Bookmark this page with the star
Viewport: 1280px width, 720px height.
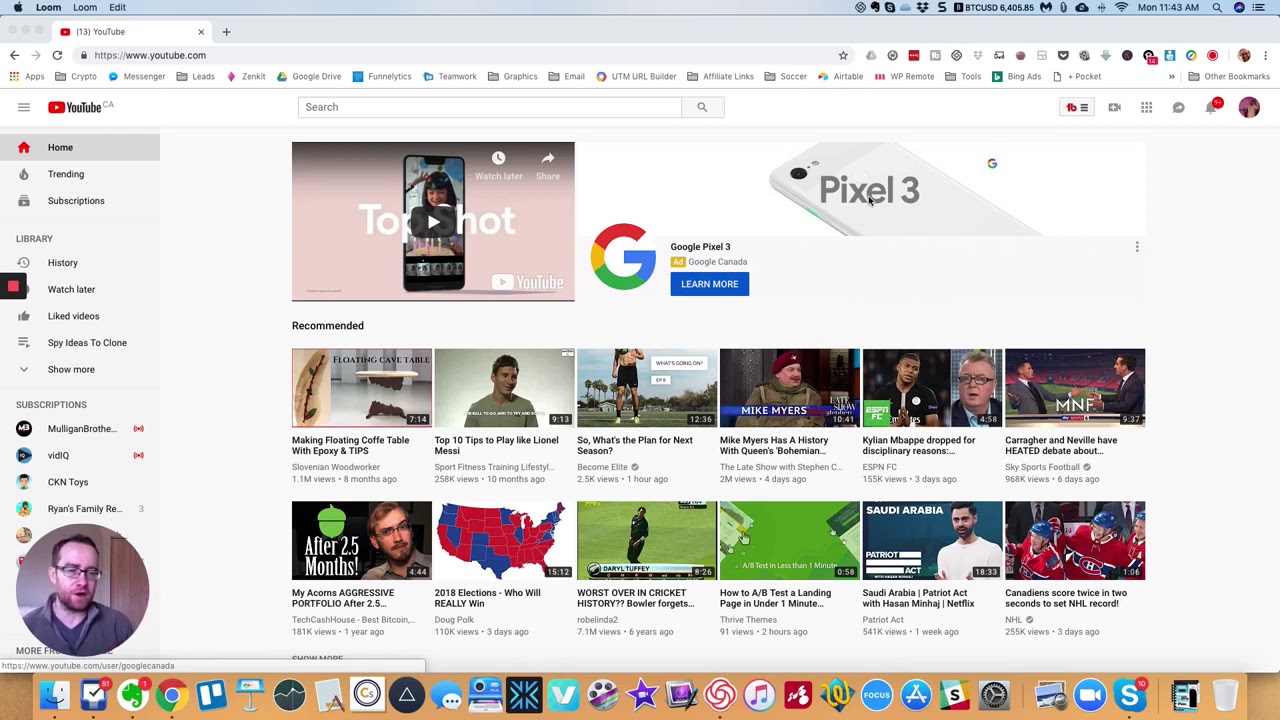pyautogui.click(x=843, y=55)
